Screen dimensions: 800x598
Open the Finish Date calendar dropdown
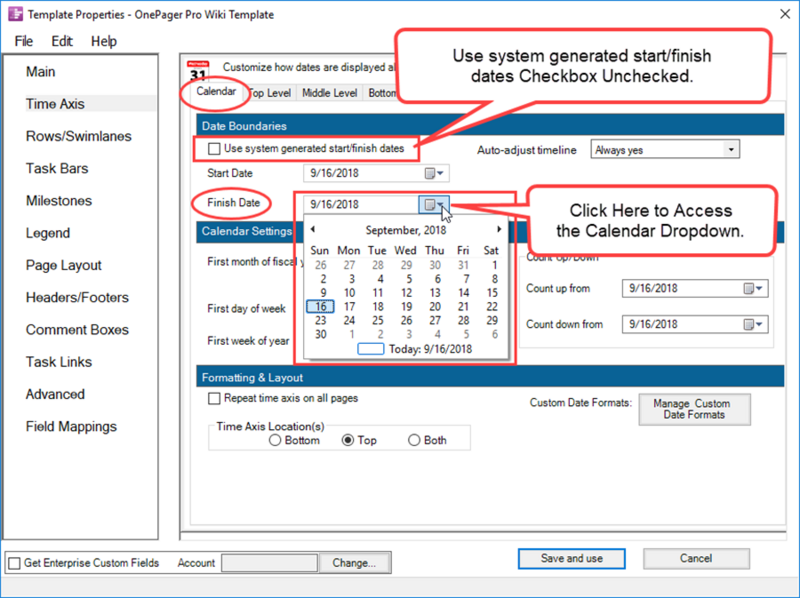pyautogui.click(x=434, y=205)
